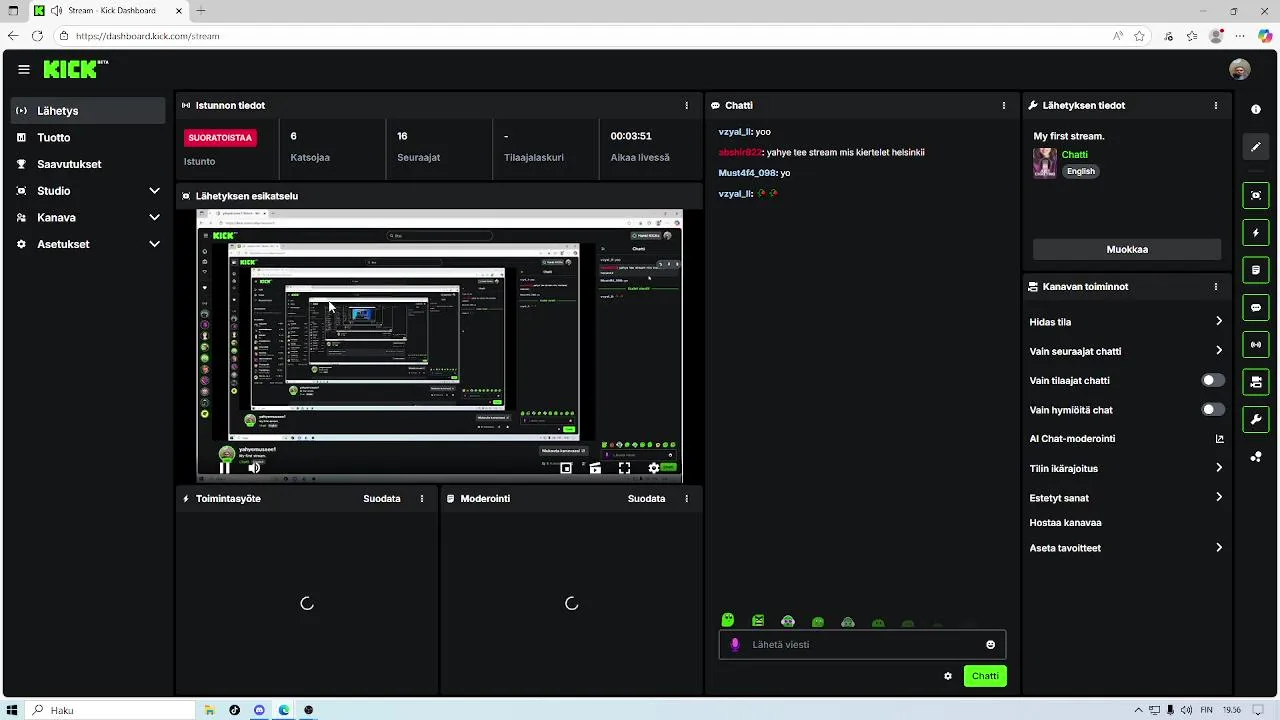Open Estetyt sanat options chevron
Screen dimensions: 1280x720
tap(1219, 496)
